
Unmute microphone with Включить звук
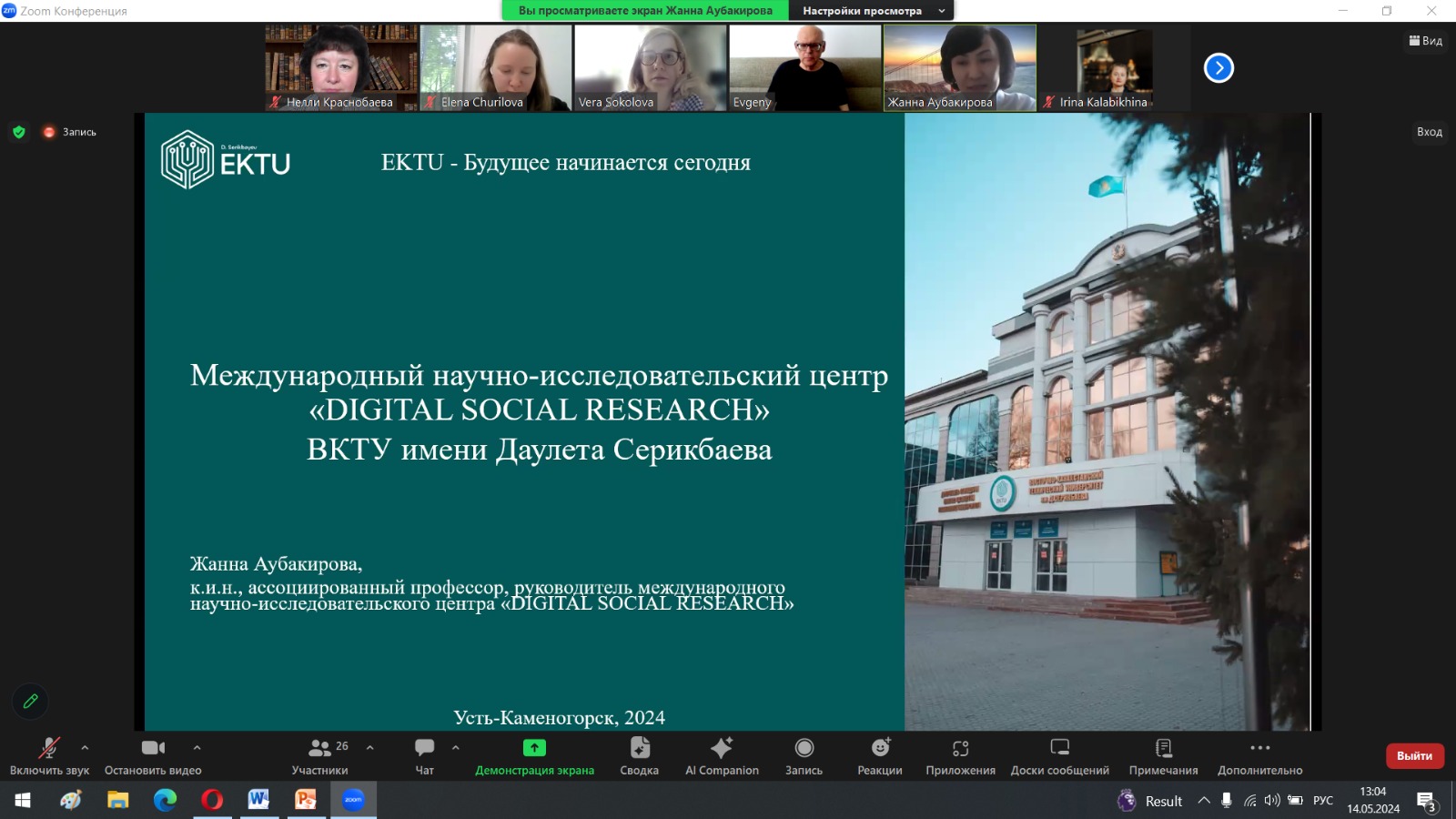49,755
